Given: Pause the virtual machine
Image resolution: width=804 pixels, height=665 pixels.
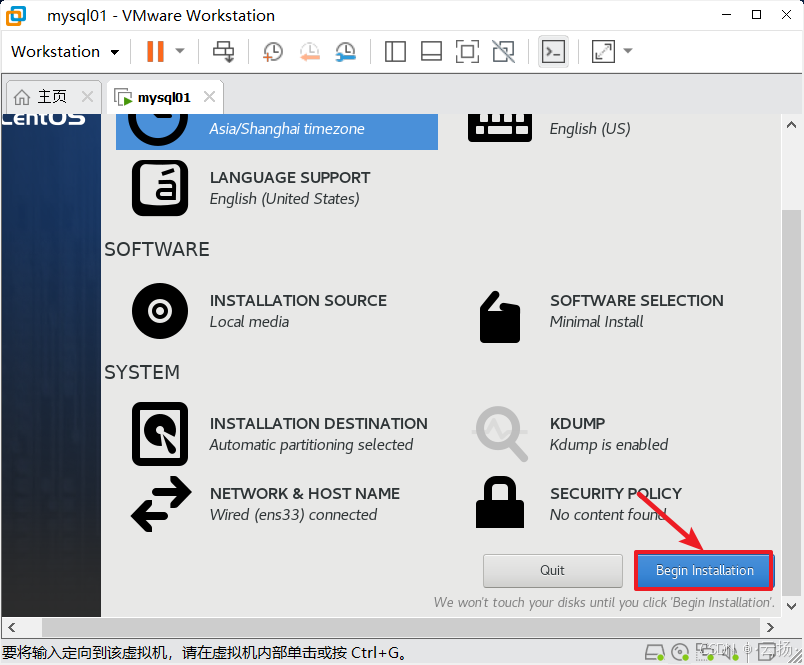Looking at the screenshot, I should [155, 51].
